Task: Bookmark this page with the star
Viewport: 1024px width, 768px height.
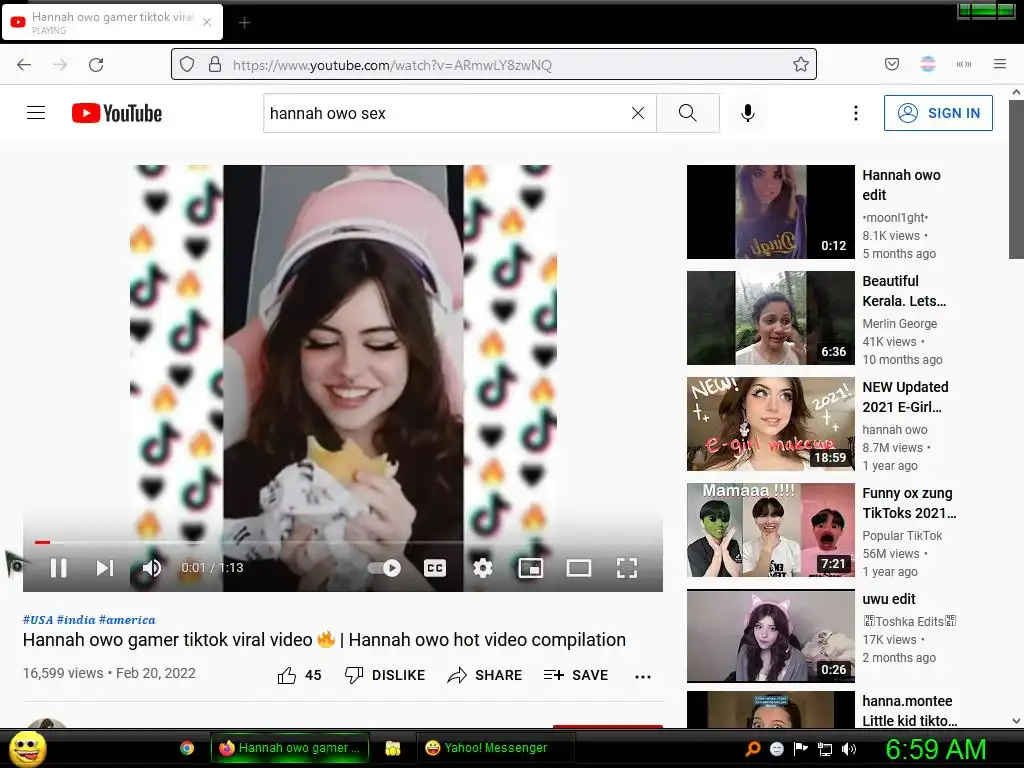Action: pos(801,65)
